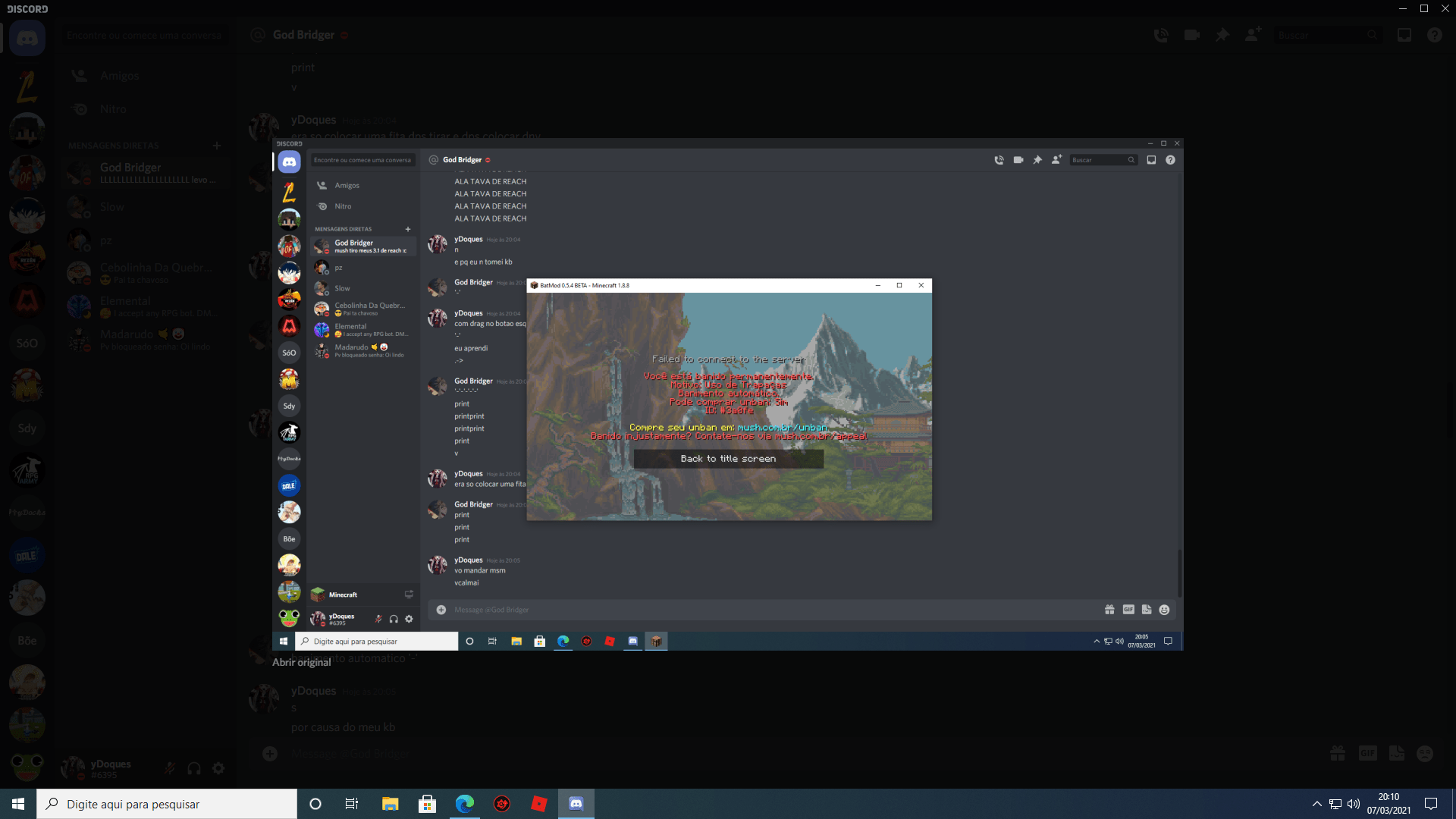Open Microsoft Edge on the main taskbar
Image resolution: width=1456 pixels, height=819 pixels.
pos(464,804)
